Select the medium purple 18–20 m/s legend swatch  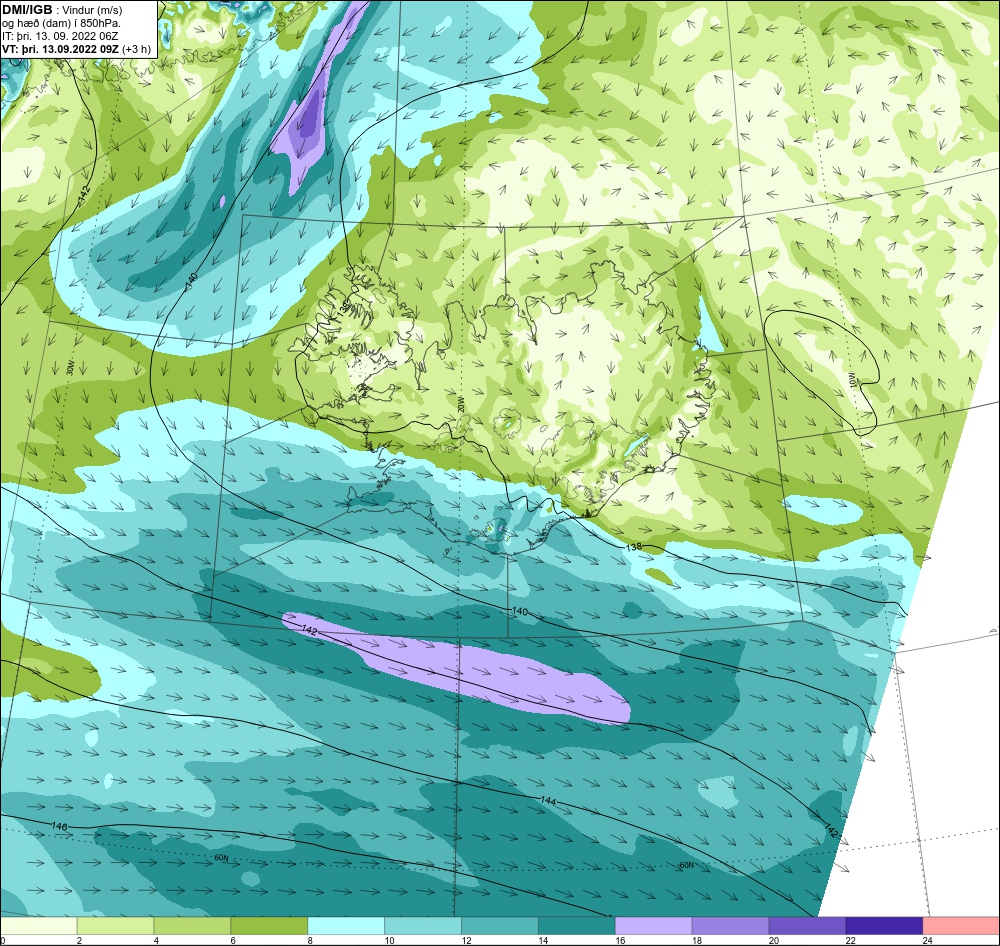pos(730,926)
